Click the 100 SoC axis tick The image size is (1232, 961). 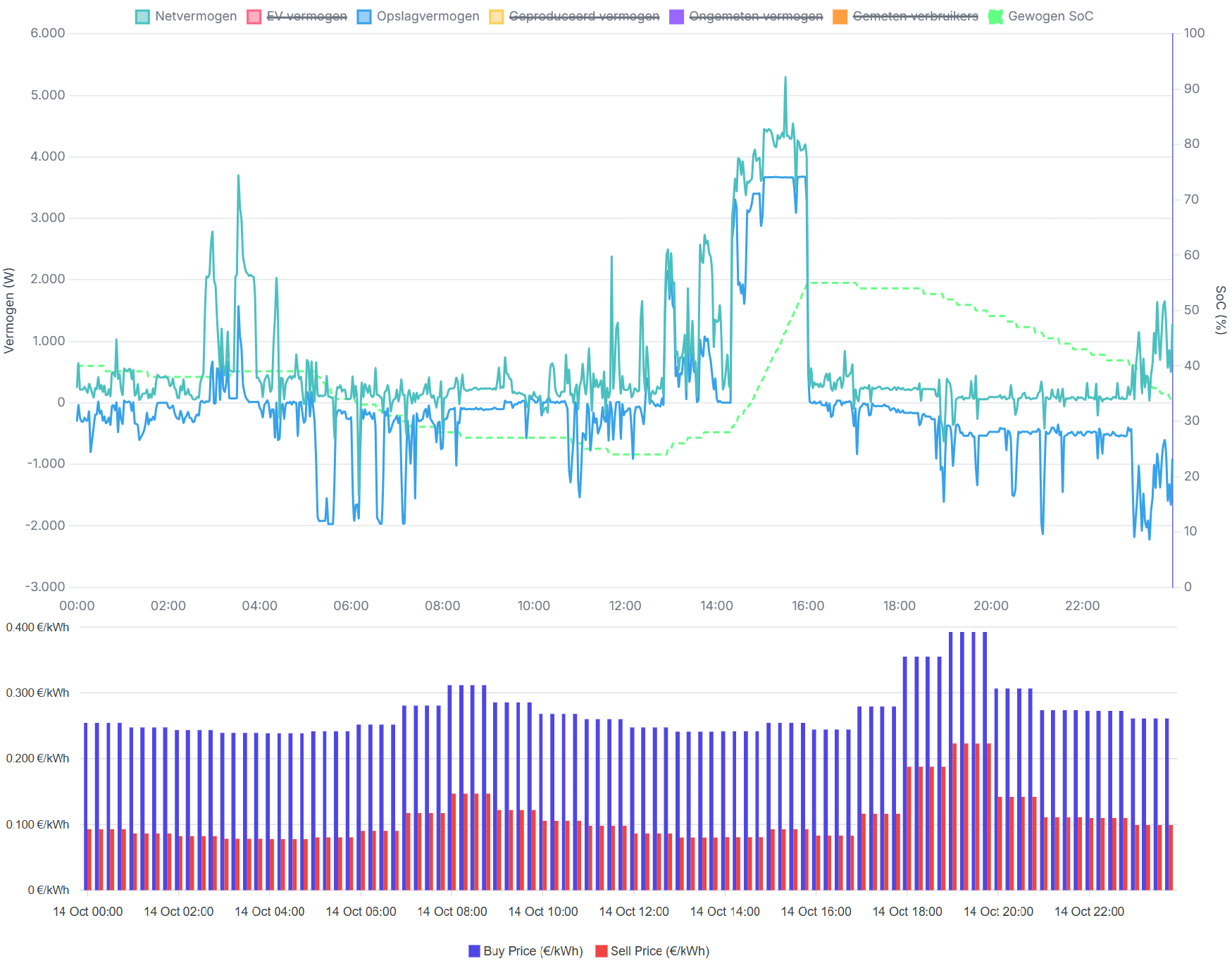point(1194,33)
